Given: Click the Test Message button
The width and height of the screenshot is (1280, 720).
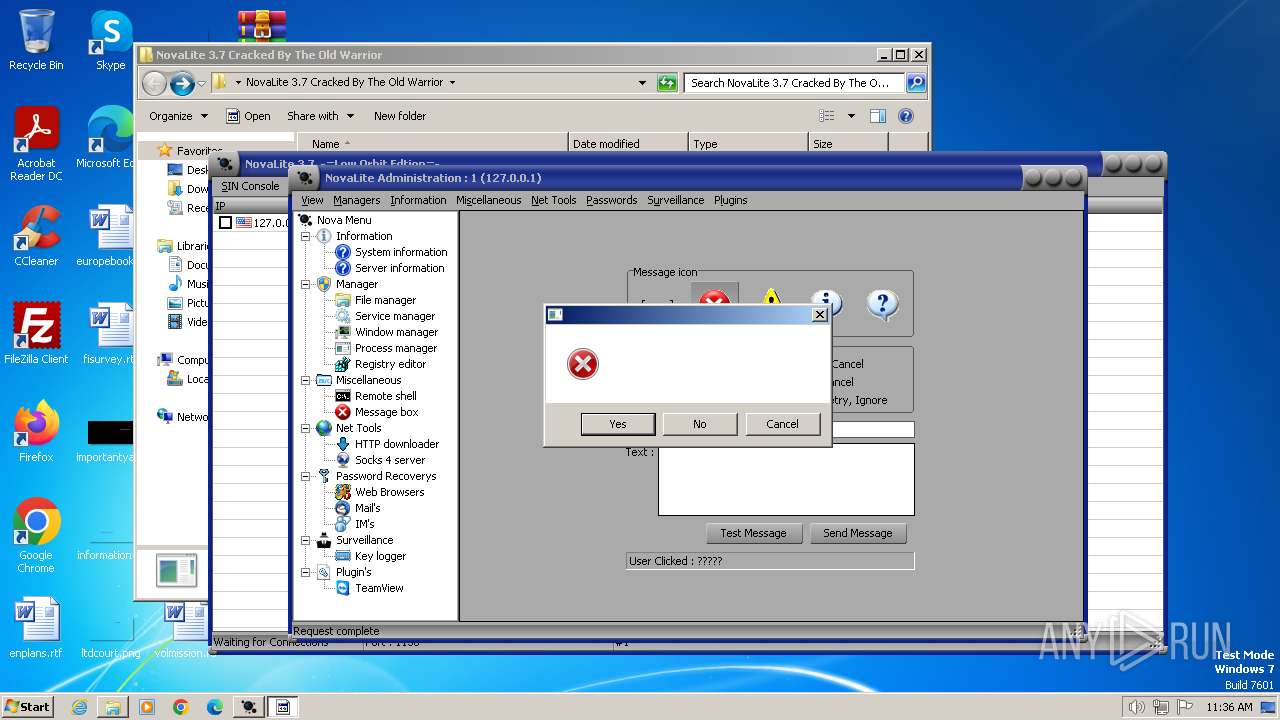Looking at the screenshot, I should 753,533.
